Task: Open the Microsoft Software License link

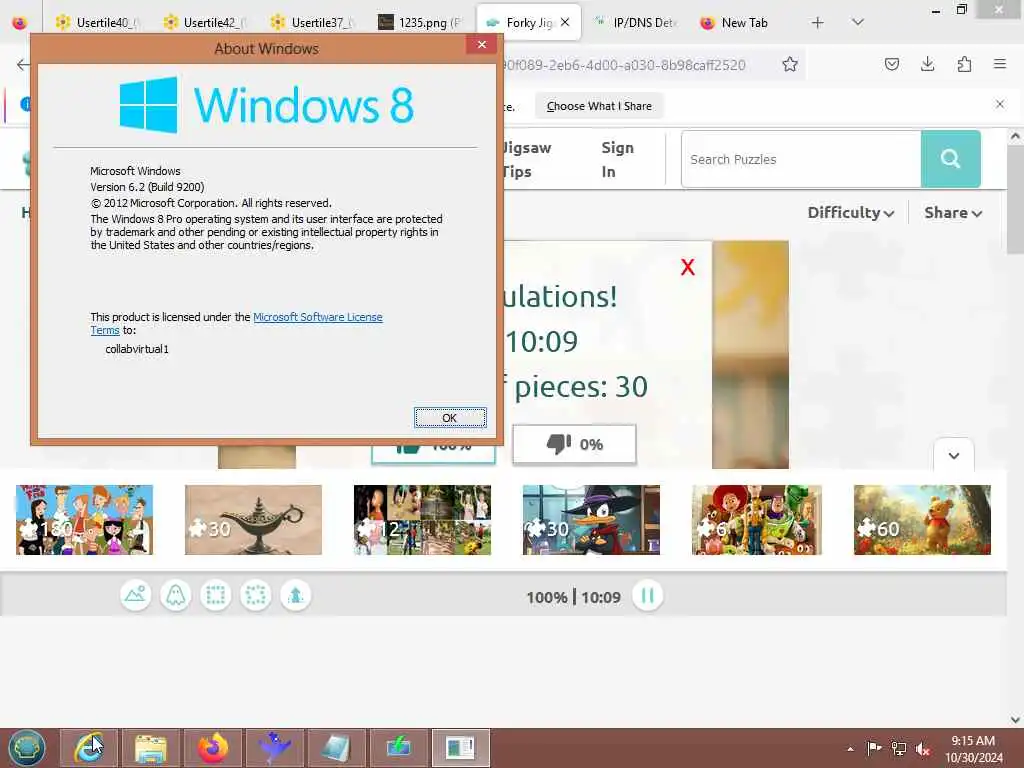Action: (x=317, y=317)
